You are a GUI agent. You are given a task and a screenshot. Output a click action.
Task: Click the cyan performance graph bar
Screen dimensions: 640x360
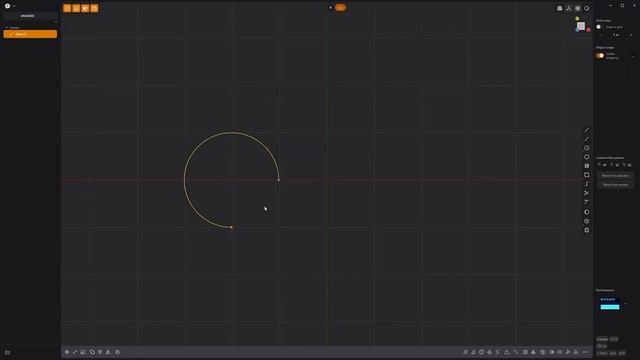click(610, 307)
